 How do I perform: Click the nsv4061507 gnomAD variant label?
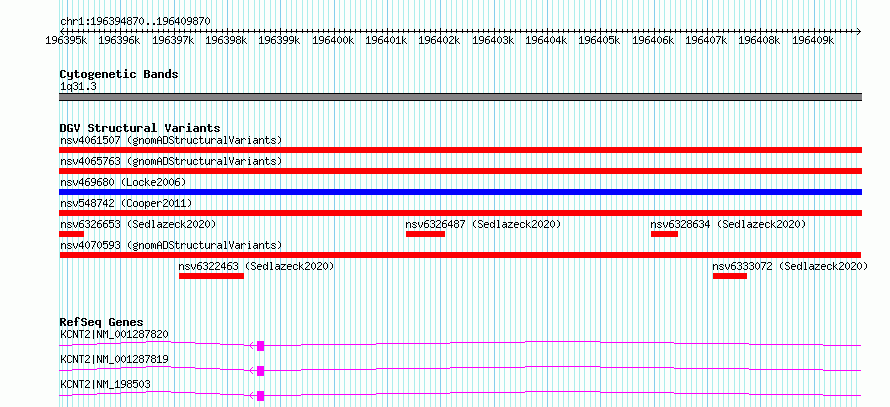[x=171, y=140]
